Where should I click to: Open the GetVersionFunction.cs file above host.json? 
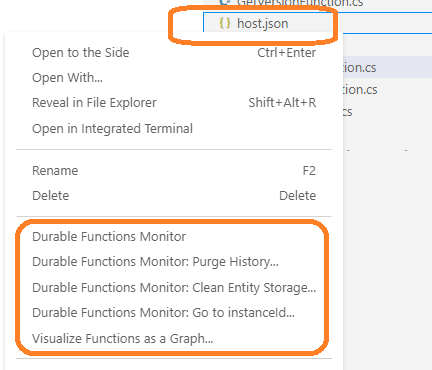[300, 3]
